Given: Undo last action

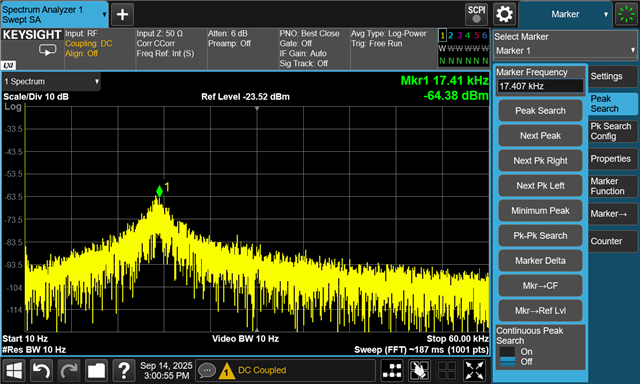Looking at the screenshot, I should [x=41, y=371].
